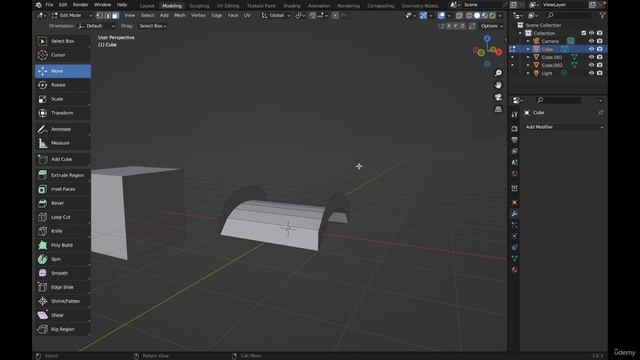The image size is (640, 360).
Task: Open the Vertex menu in header
Action: 198,16
